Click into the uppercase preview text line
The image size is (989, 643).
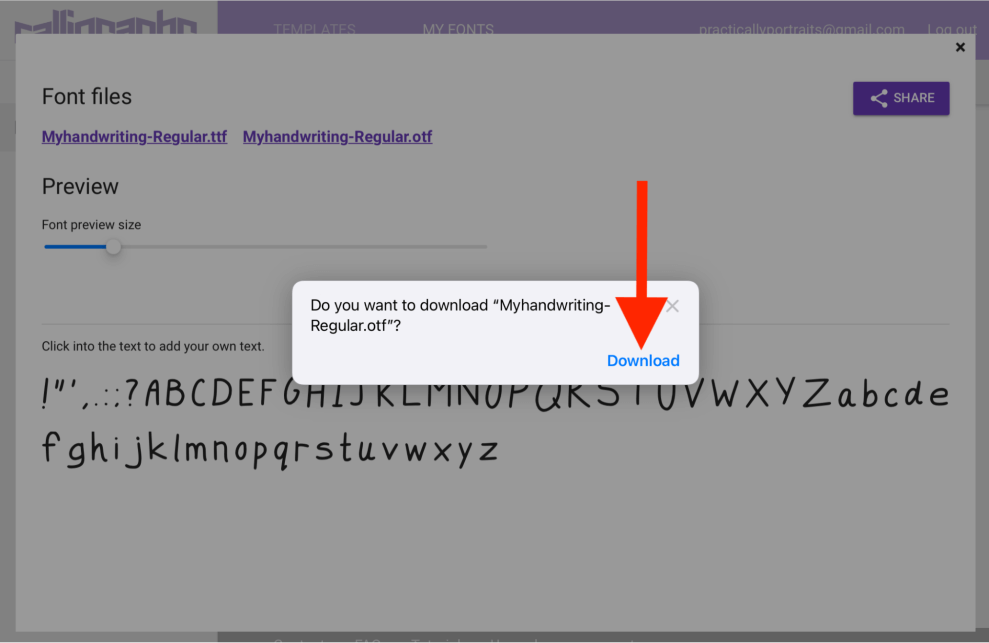tap(495, 394)
